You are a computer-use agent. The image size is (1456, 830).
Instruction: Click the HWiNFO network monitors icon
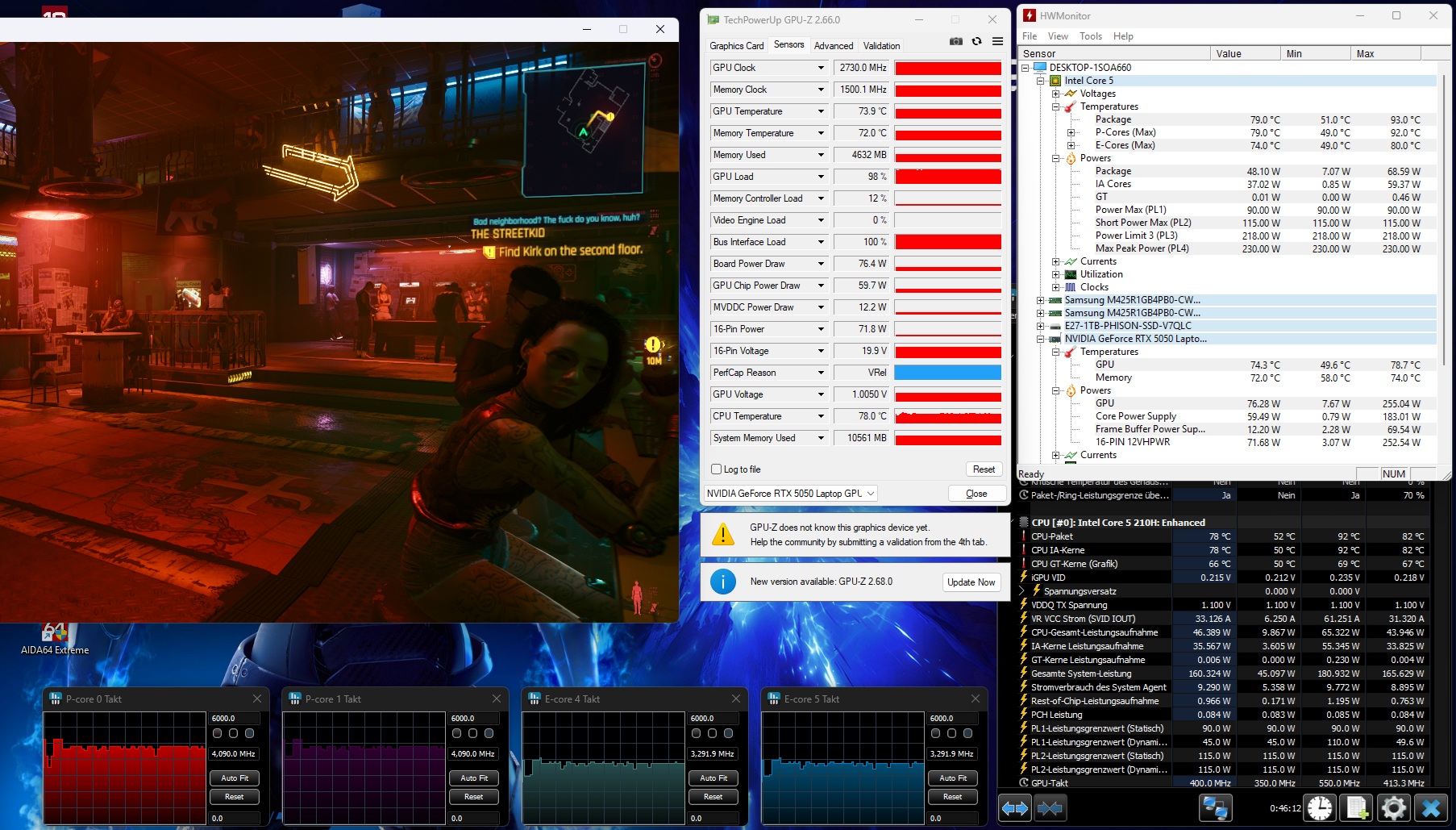(x=1215, y=807)
